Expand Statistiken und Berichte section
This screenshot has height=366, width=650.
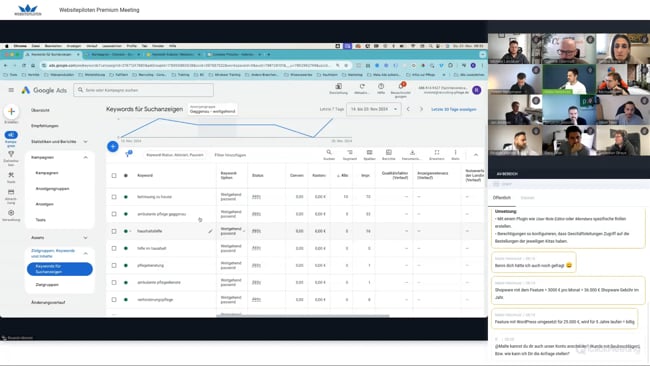tap(85, 142)
